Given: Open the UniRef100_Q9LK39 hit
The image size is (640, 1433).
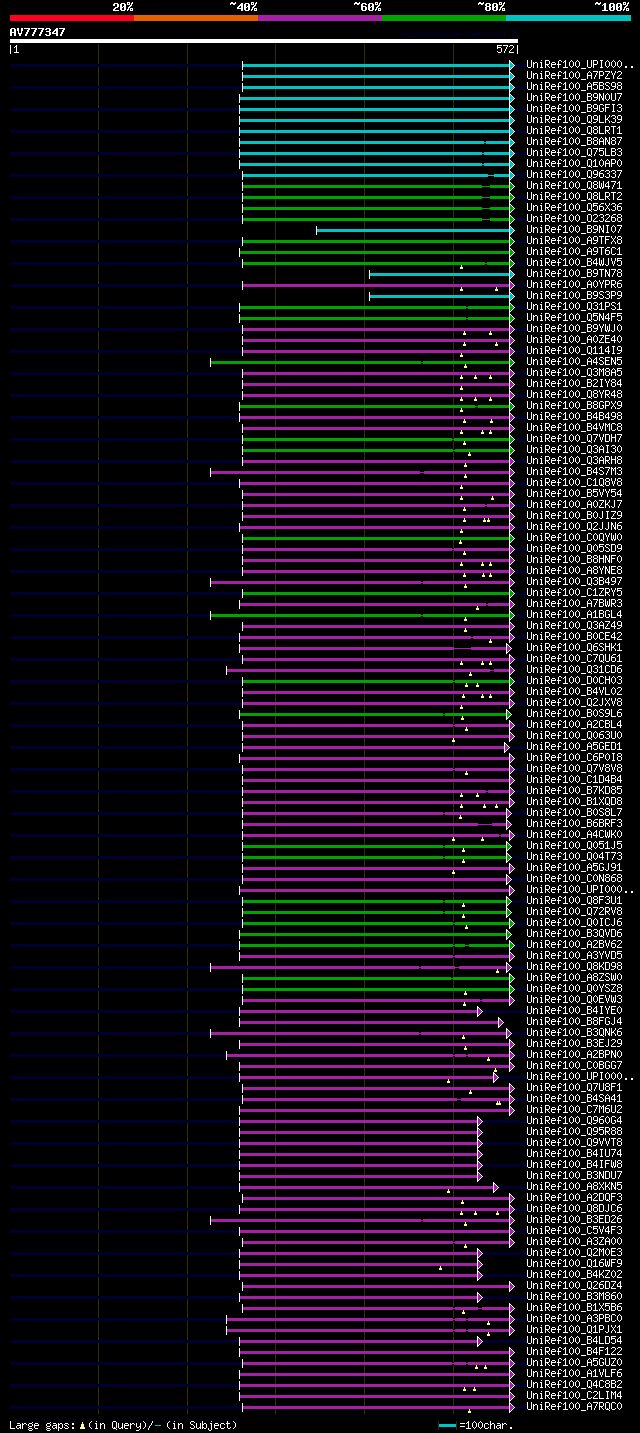Looking at the screenshot, I should click(574, 120).
